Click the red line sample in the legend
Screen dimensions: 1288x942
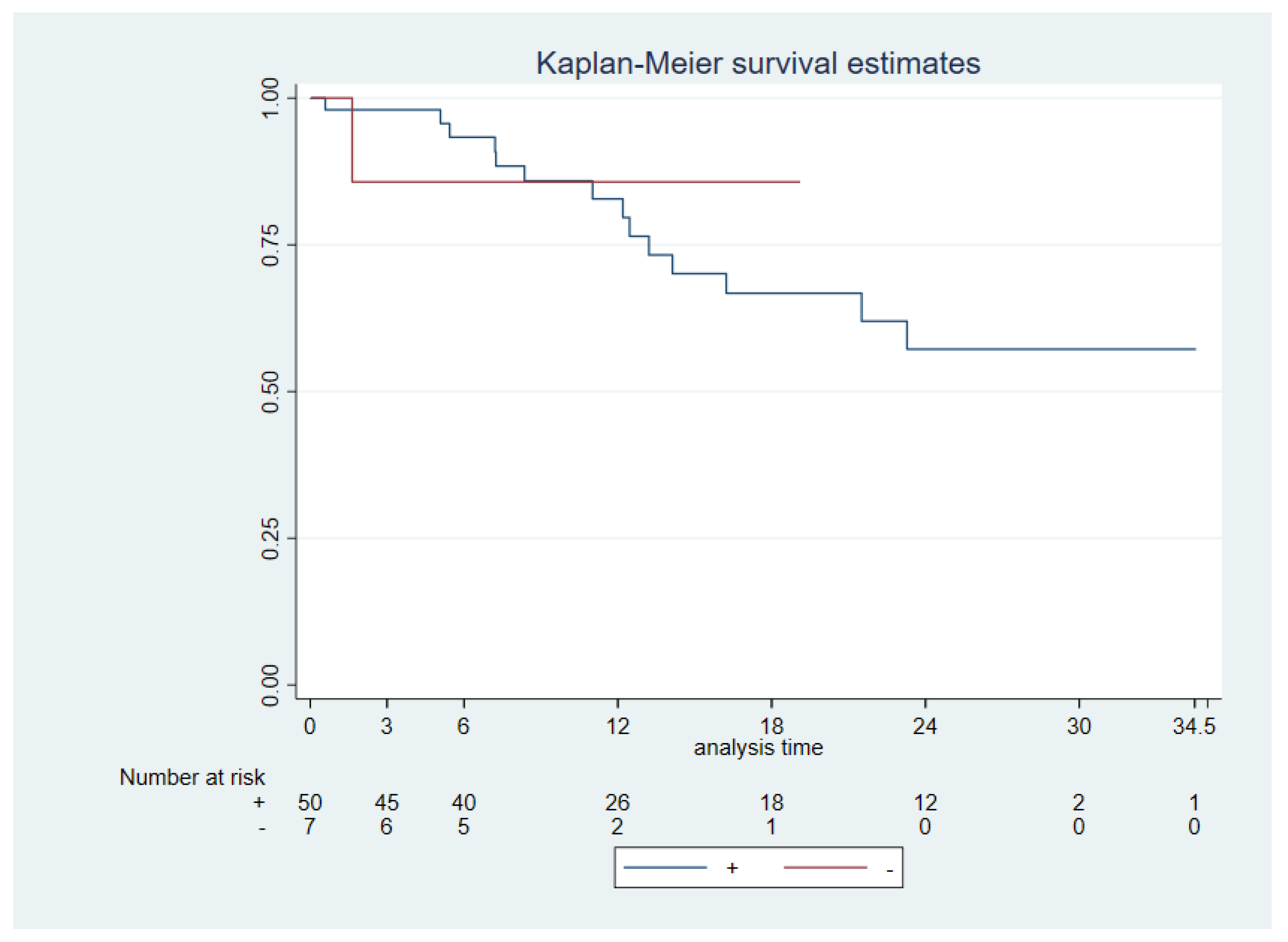[825, 867]
